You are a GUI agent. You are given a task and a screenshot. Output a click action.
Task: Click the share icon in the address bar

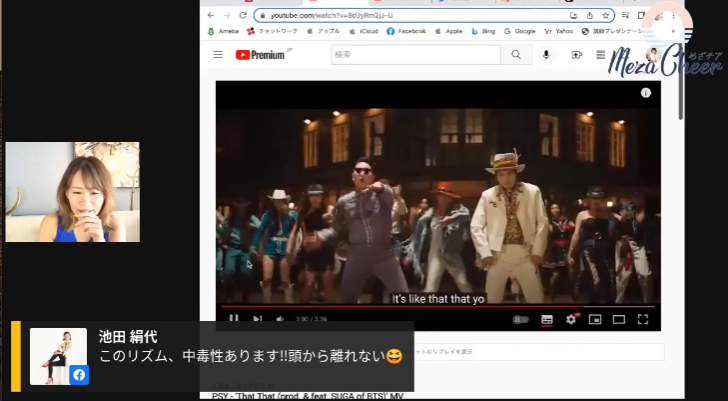[x=590, y=15]
